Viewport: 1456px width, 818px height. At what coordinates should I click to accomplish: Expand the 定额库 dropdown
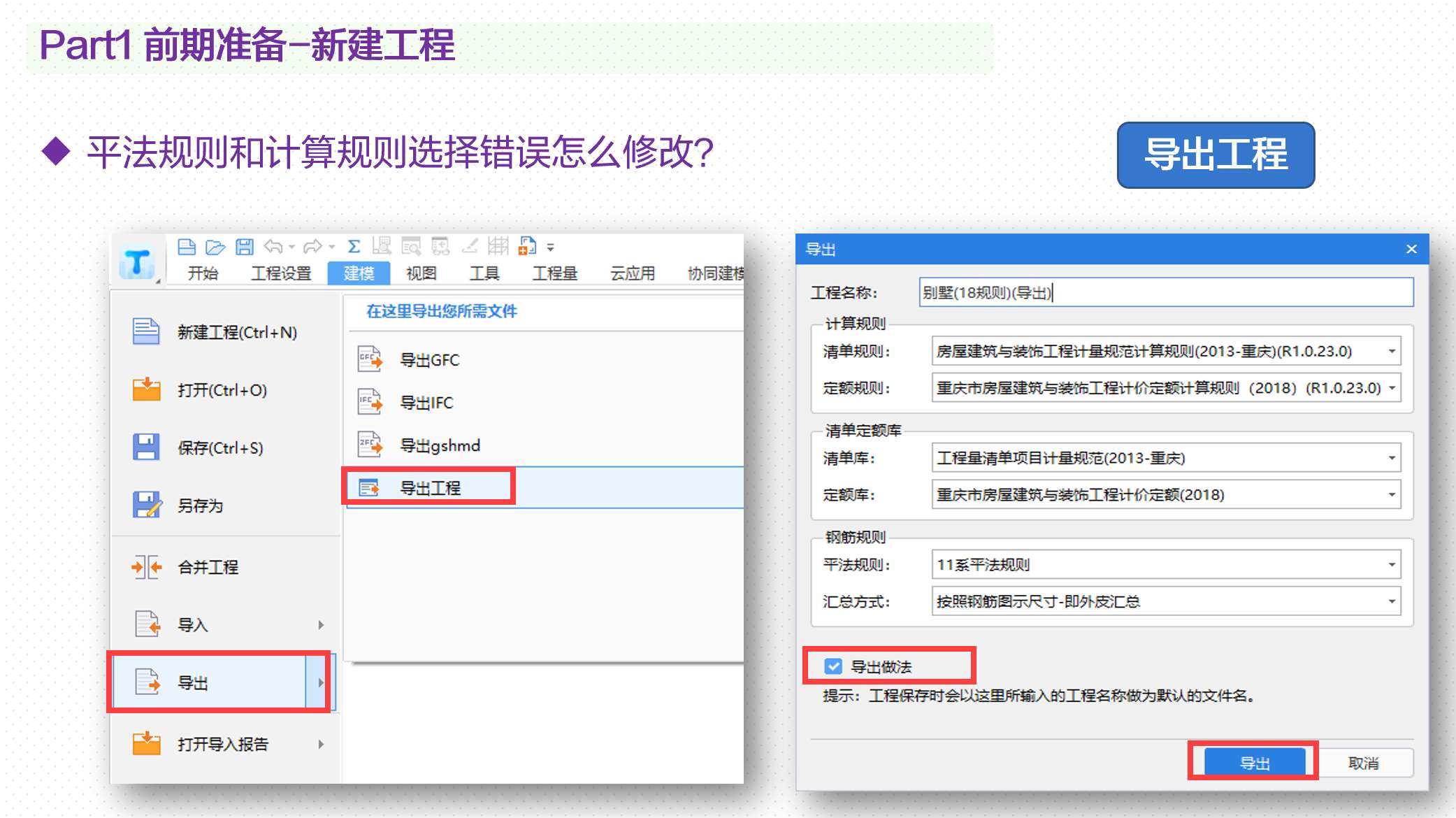[x=1391, y=495]
